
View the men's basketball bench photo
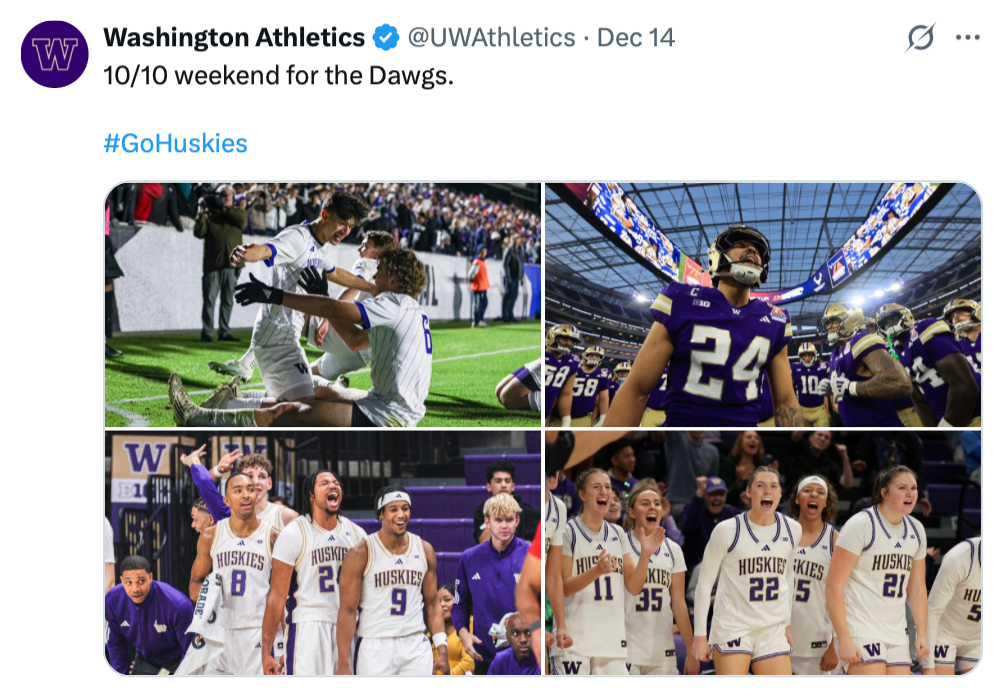322,553
